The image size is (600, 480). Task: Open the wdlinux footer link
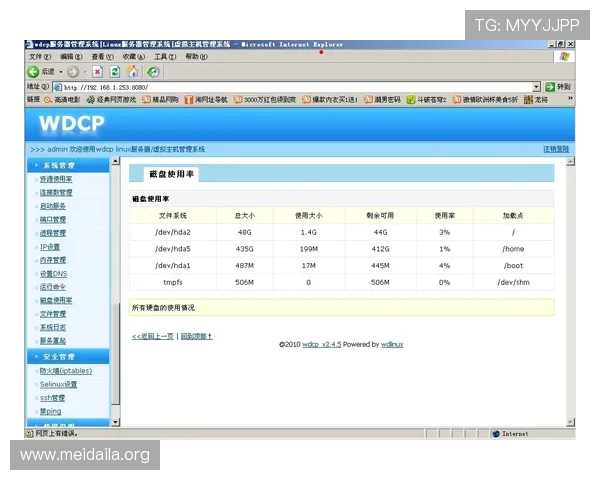pos(392,344)
